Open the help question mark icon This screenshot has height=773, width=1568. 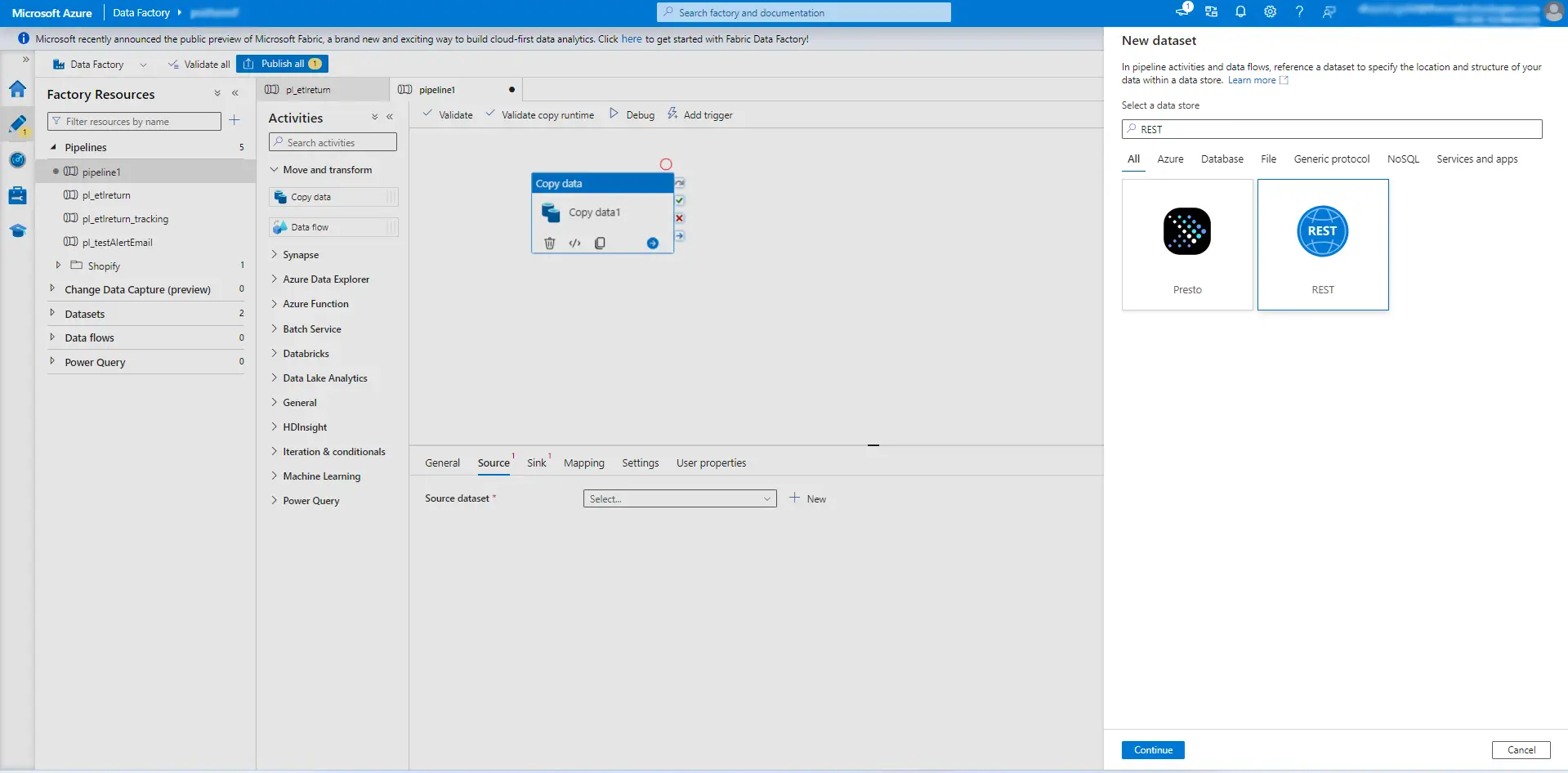point(1299,12)
